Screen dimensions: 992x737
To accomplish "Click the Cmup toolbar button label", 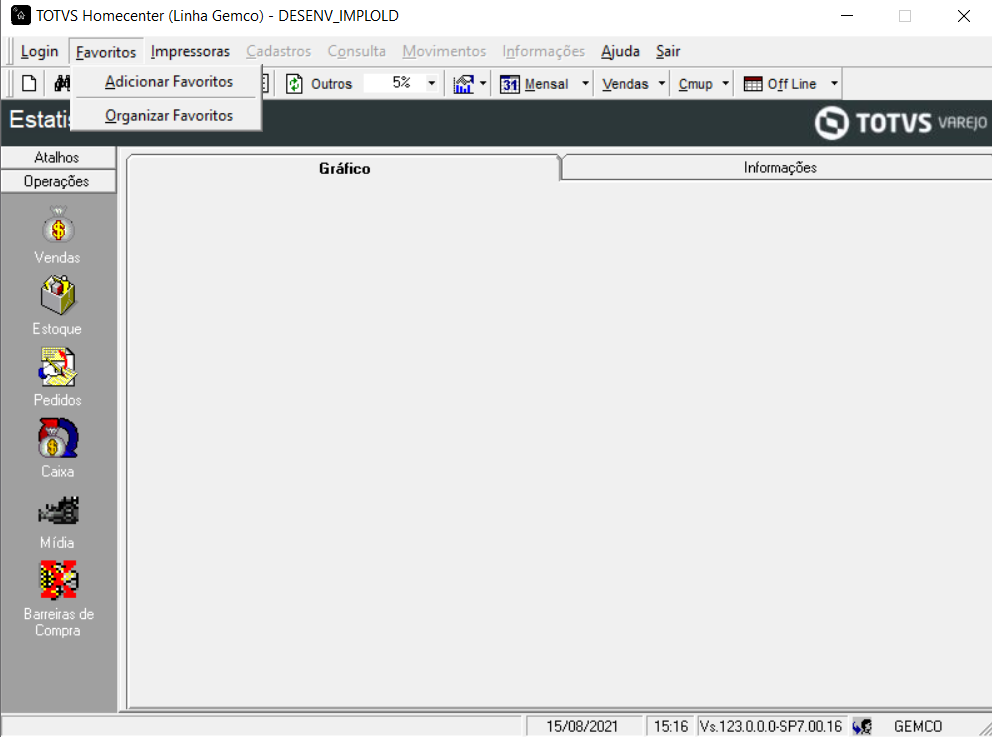I will tap(695, 84).
